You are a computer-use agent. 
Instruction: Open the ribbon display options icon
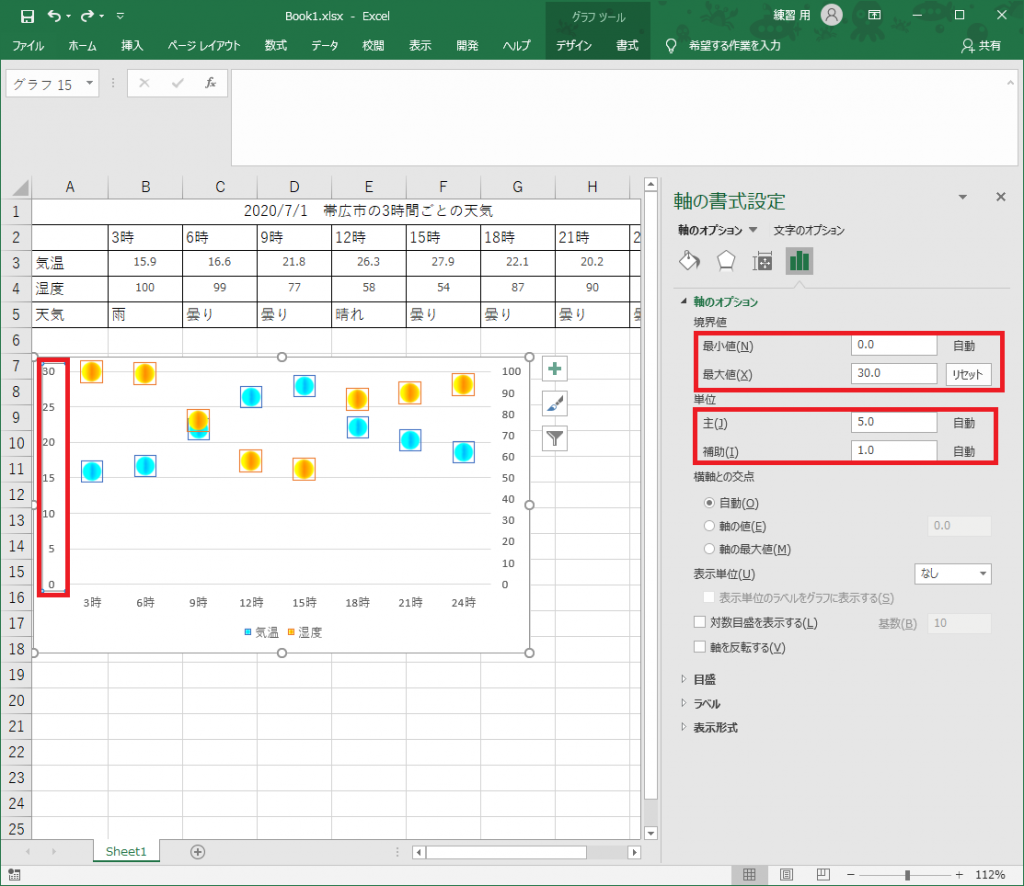tap(874, 15)
